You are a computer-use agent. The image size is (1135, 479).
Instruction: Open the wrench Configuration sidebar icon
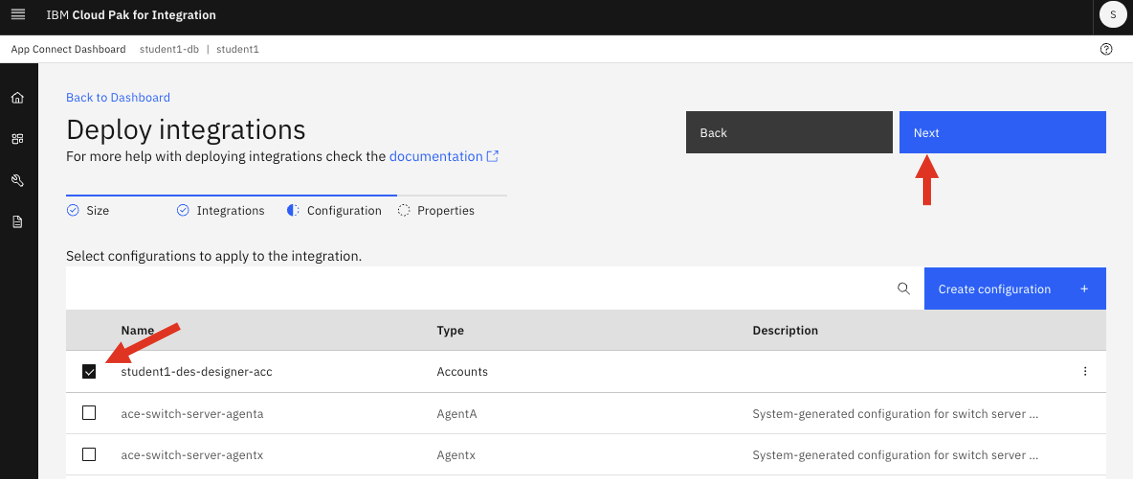(17, 181)
